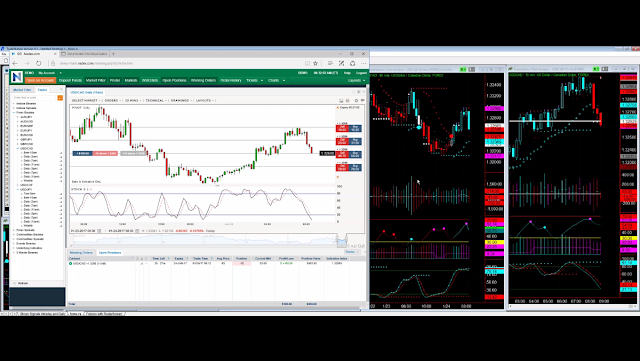640x361 pixels.
Task: Expand the Commodities Binaries node
Action: pyautogui.click(x=14, y=234)
